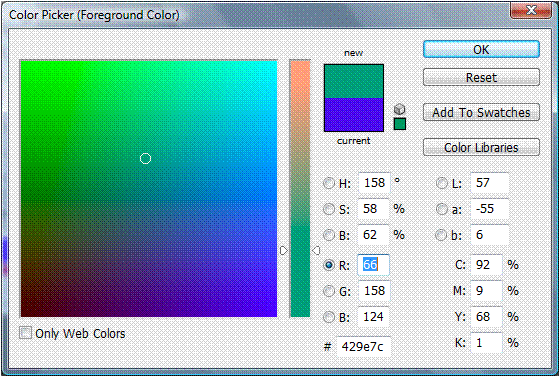The width and height of the screenshot is (560, 377).
Task: Click the hex field showing 429e7c
Action: [364, 346]
